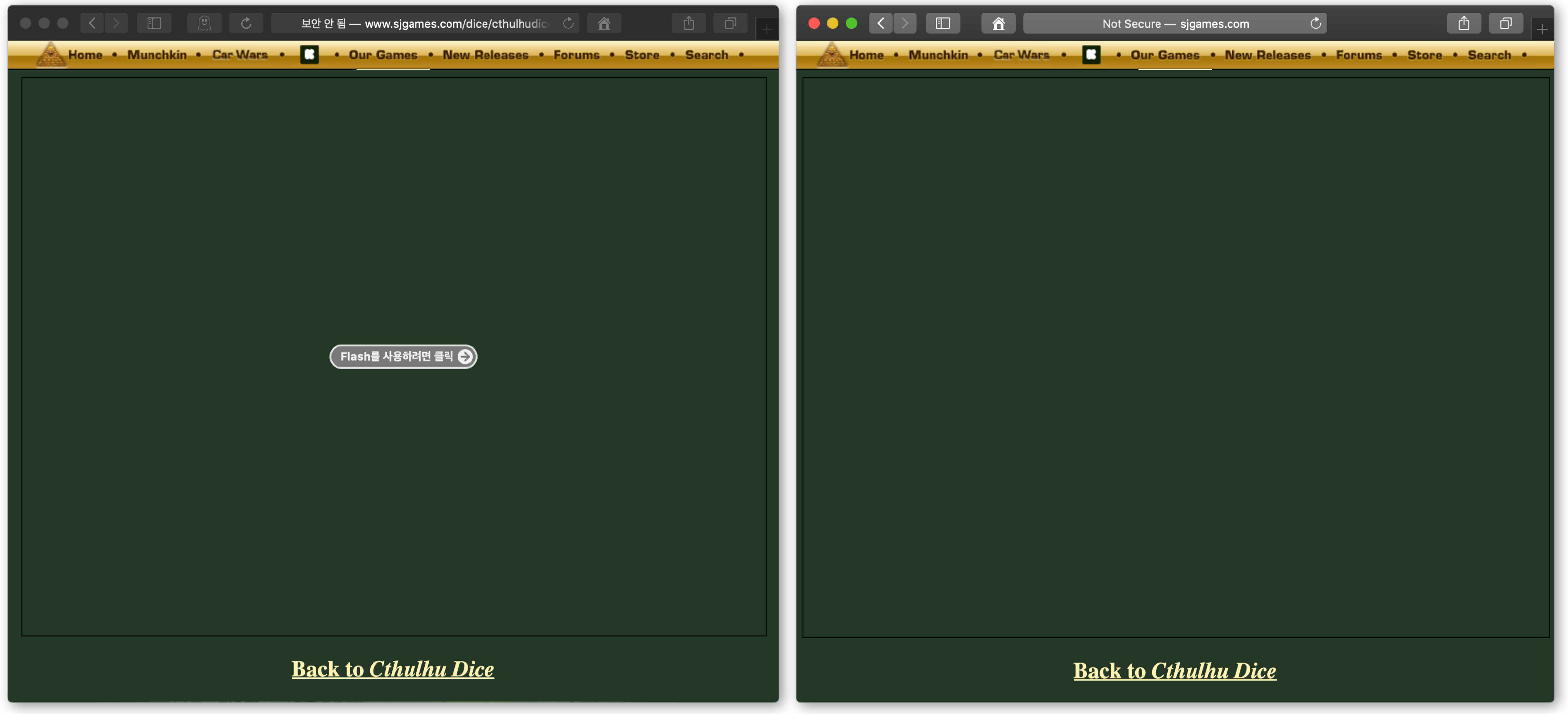This screenshot has height=721, width=1568.
Task: Click Kickstarter icon in the Korean window's nav bar
Action: (x=309, y=55)
